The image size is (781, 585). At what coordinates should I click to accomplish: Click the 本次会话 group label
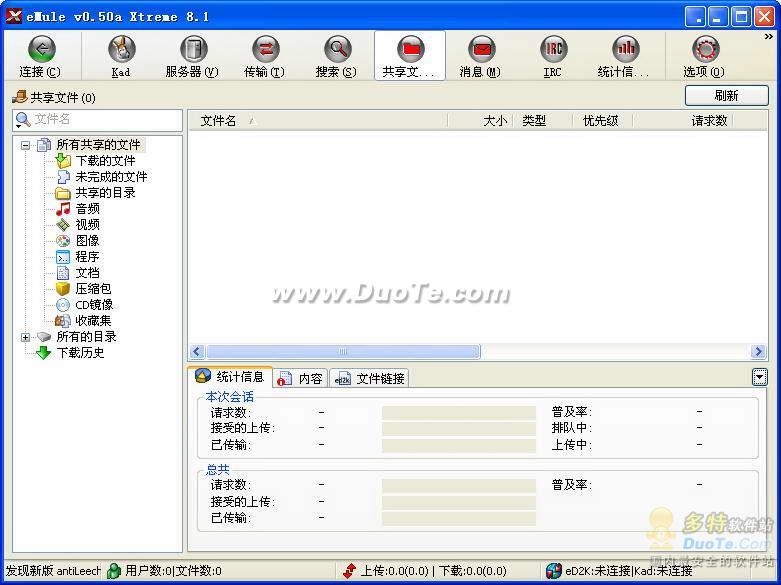[x=229, y=397]
